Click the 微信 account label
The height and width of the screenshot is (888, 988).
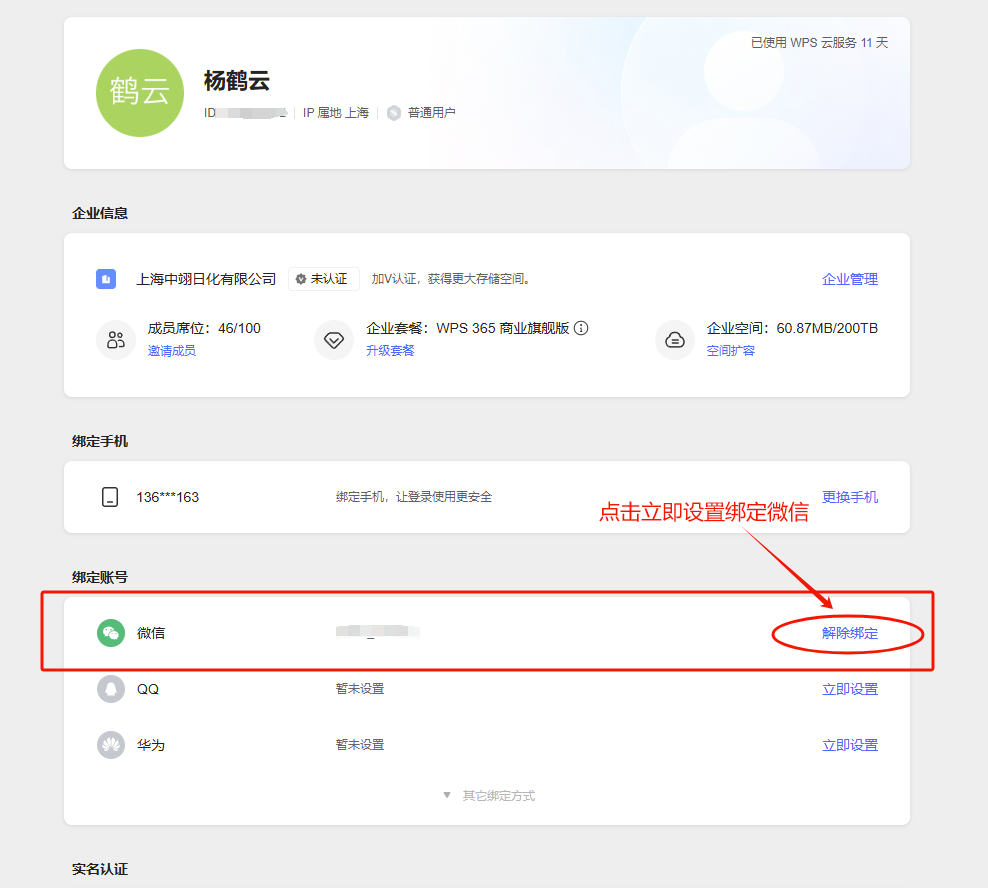click(x=151, y=633)
